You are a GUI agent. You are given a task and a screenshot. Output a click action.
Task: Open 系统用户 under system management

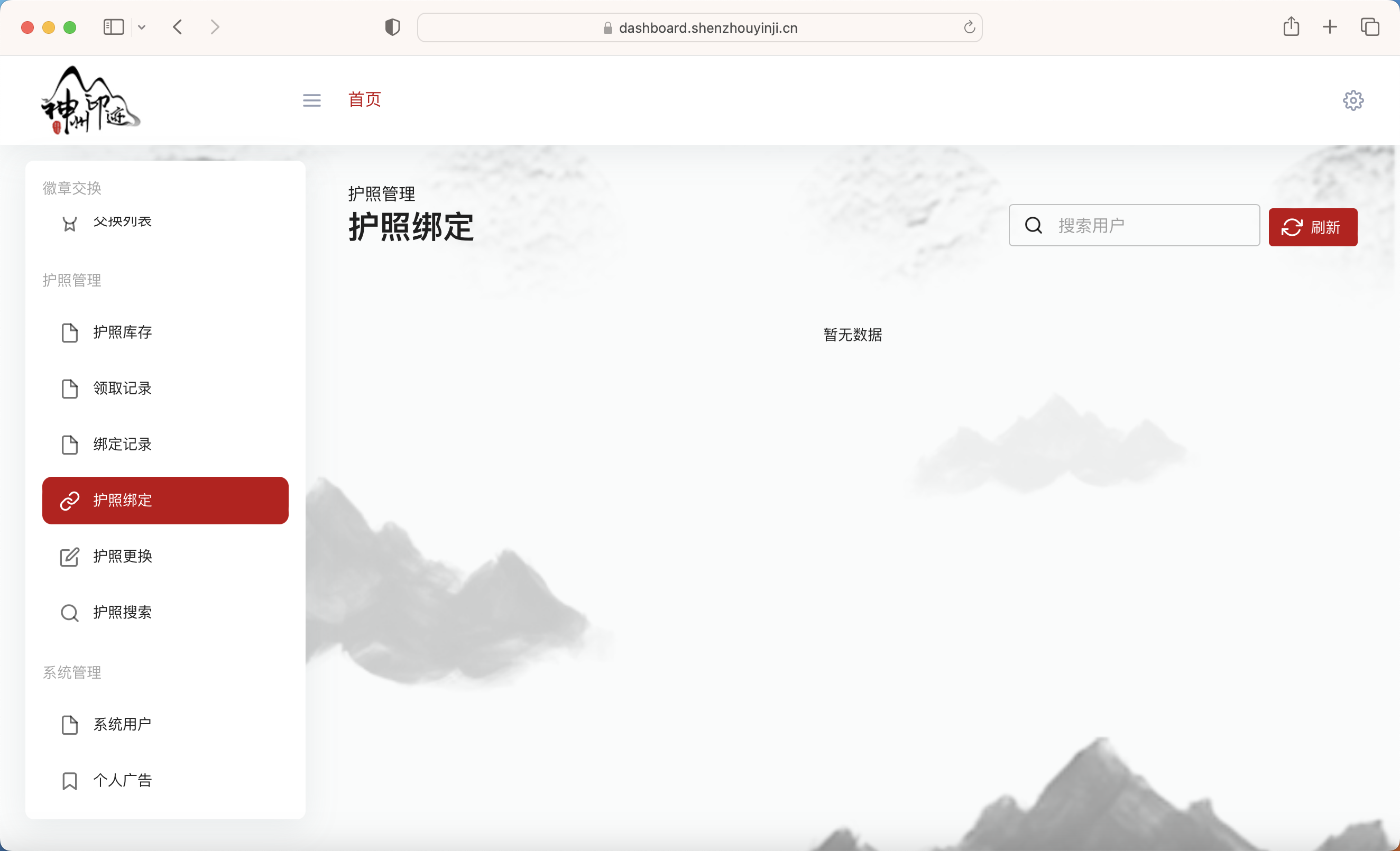[122, 724]
